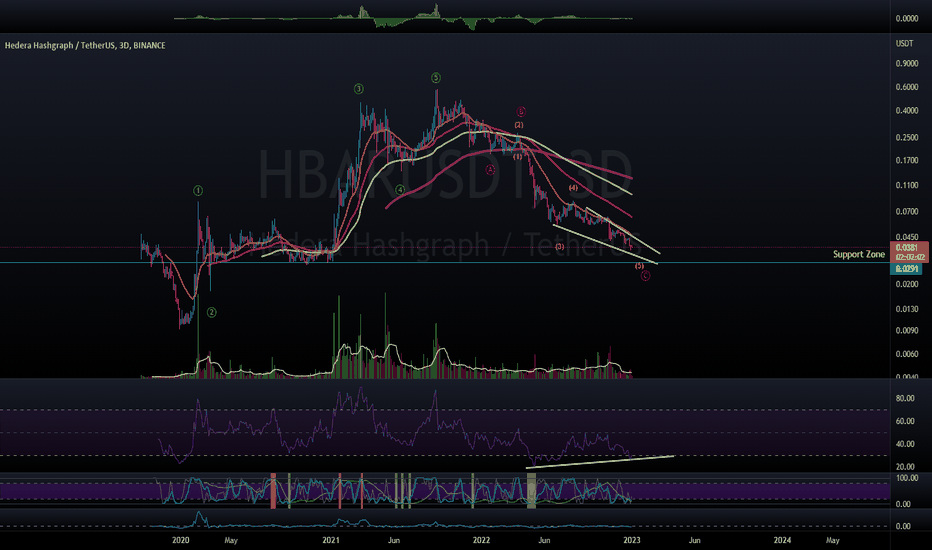Click the 0.1100 price axis label
The image size is (932, 550).
[907, 186]
